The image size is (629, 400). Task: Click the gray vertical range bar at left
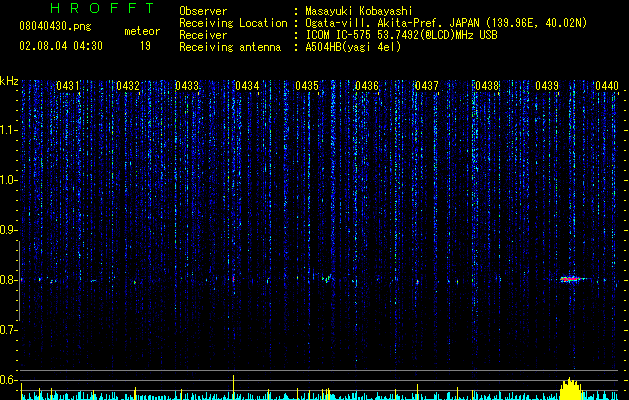pyautogui.click(x=19, y=281)
